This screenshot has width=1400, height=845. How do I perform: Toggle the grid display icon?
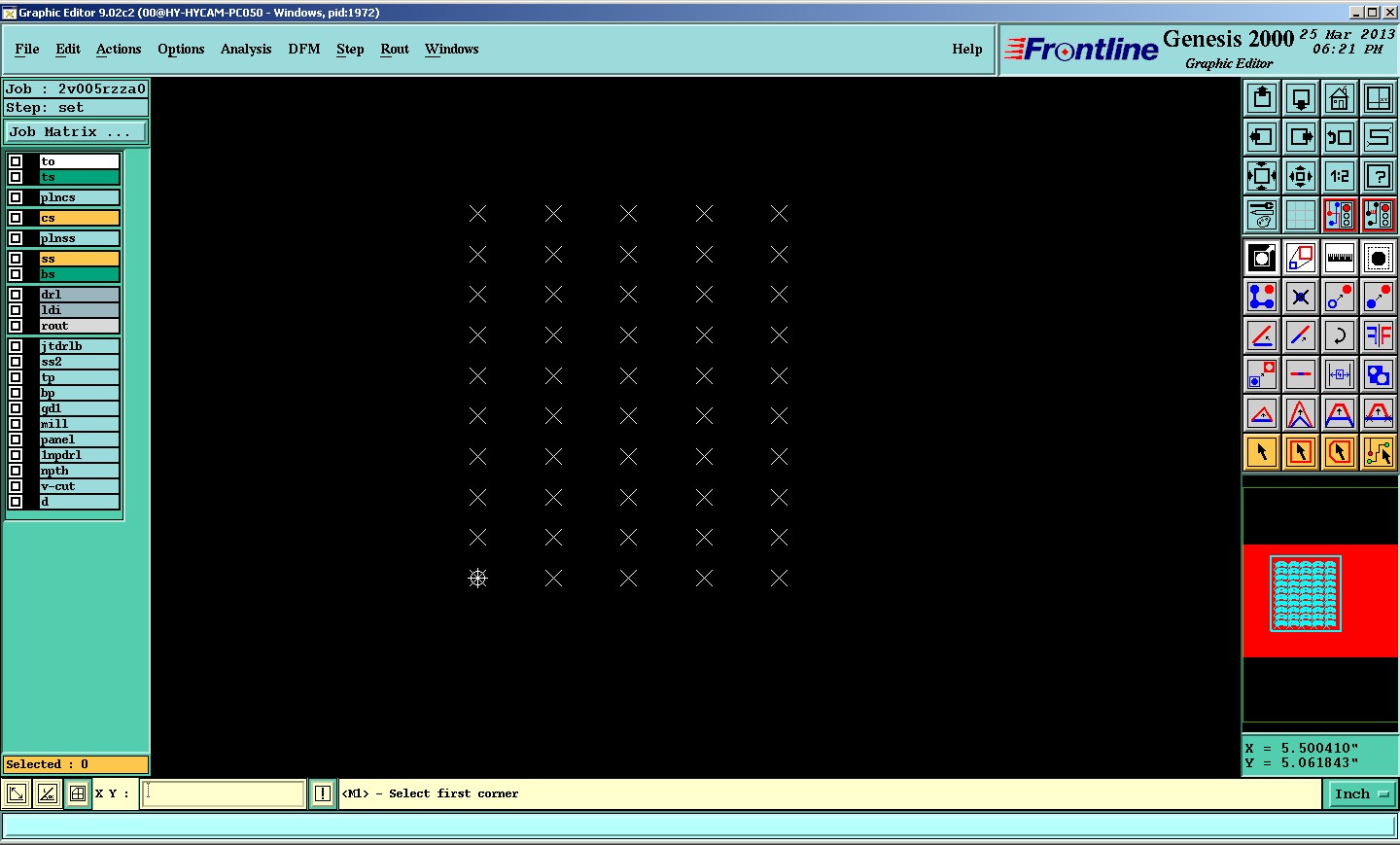(1301, 215)
